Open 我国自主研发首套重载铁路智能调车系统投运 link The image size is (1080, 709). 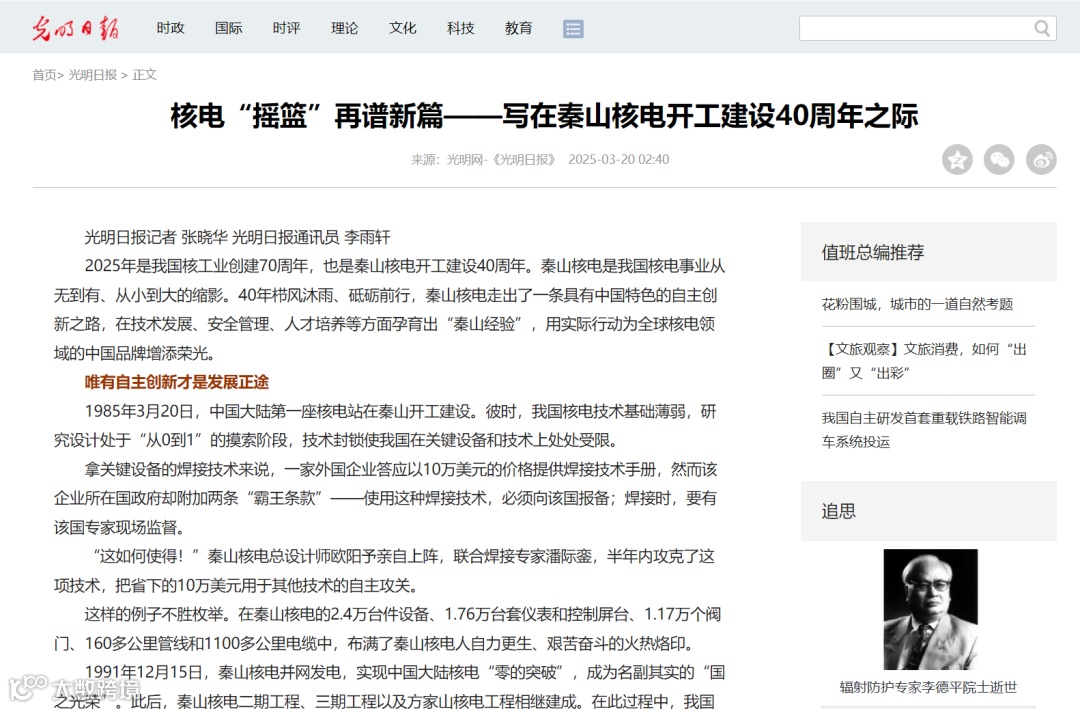[924, 430]
